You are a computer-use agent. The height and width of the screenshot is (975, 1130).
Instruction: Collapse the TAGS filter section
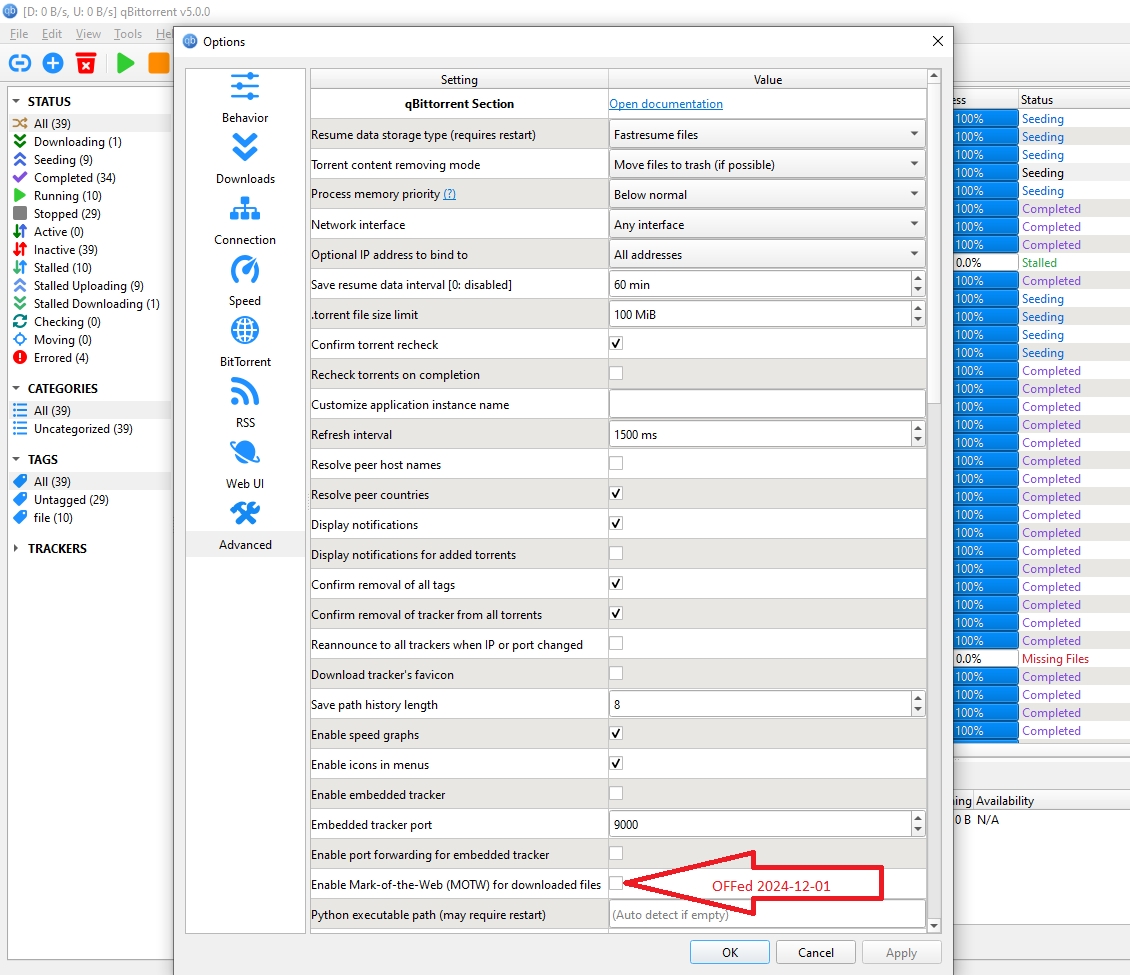[17, 460]
